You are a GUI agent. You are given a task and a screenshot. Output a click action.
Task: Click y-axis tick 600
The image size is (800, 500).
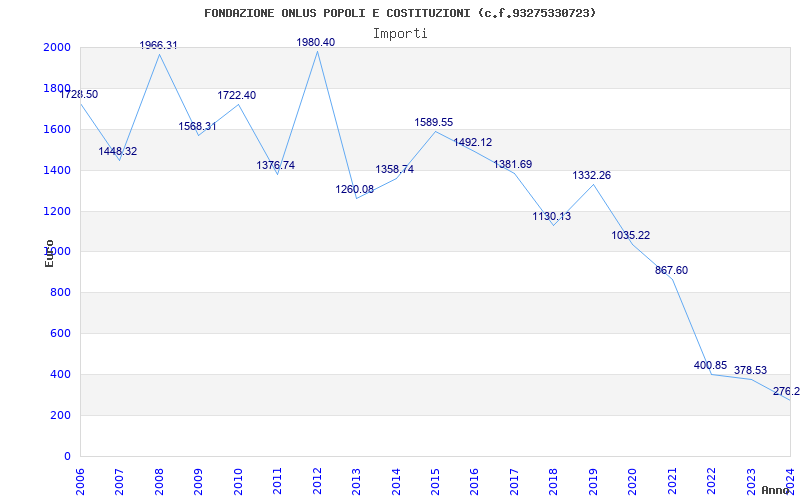(61, 334)
